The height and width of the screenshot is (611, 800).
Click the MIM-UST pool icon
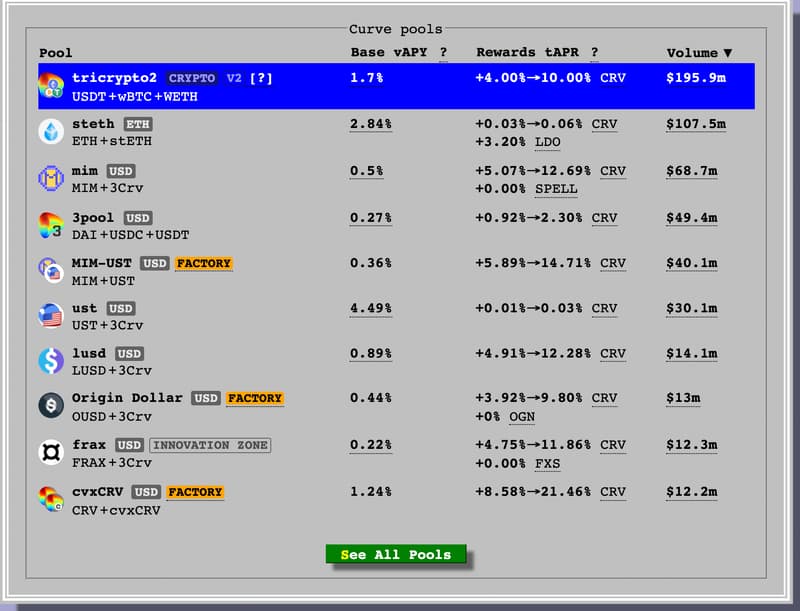pos(51,271)
